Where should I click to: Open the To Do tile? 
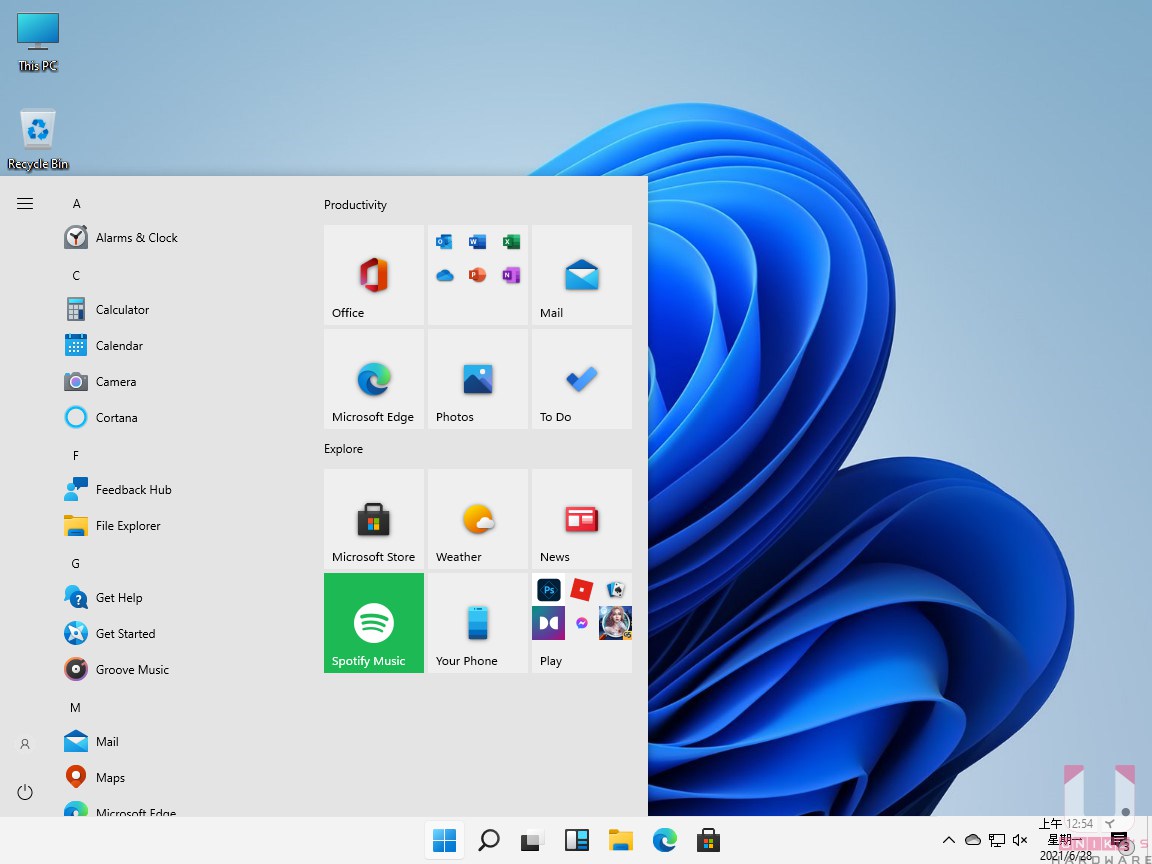point(582,379)
